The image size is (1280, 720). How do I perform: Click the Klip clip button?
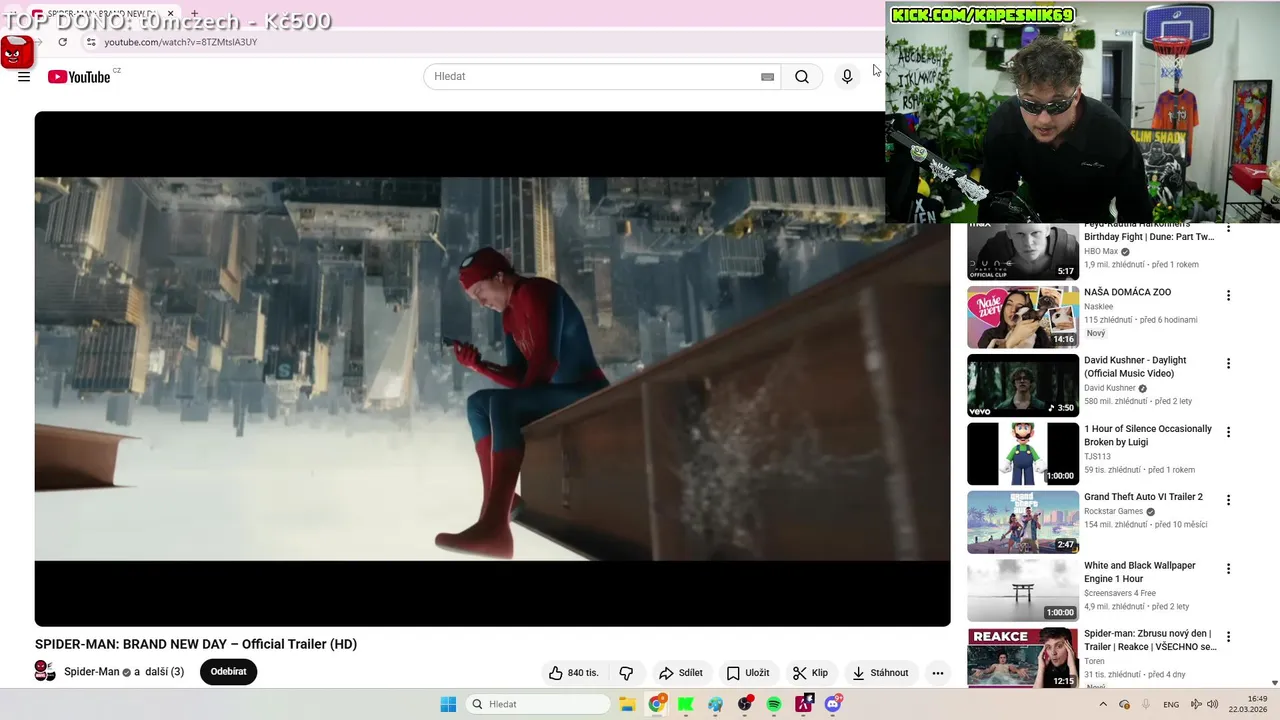tap(810, 673)
